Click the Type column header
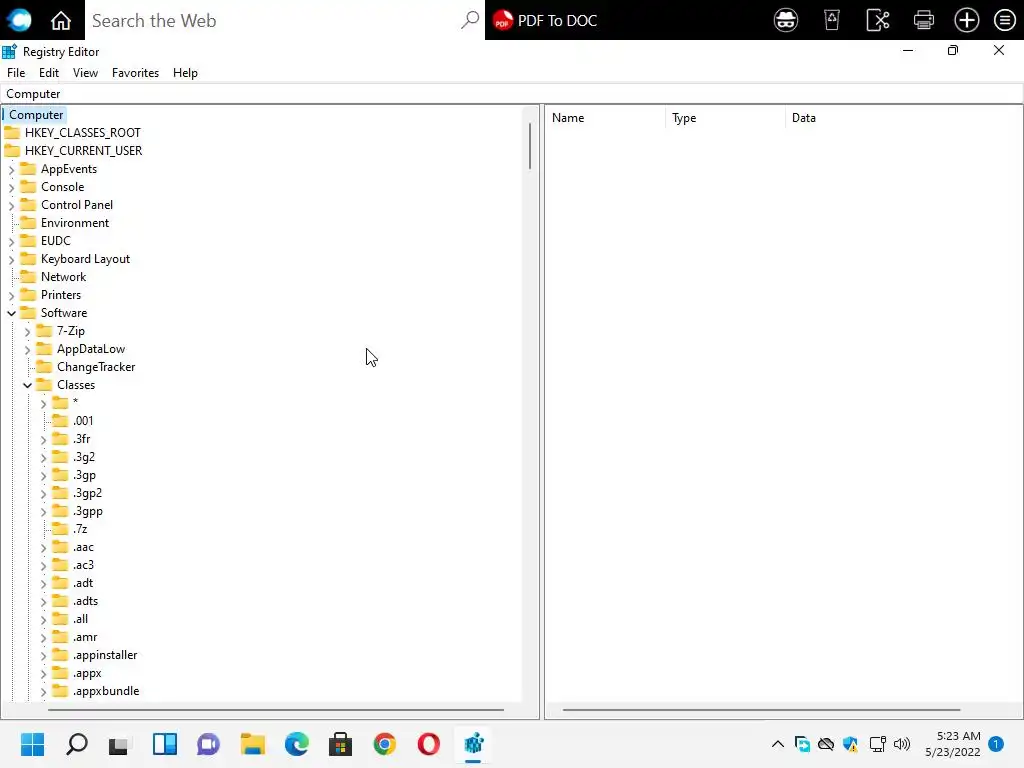 coord(725,118)
